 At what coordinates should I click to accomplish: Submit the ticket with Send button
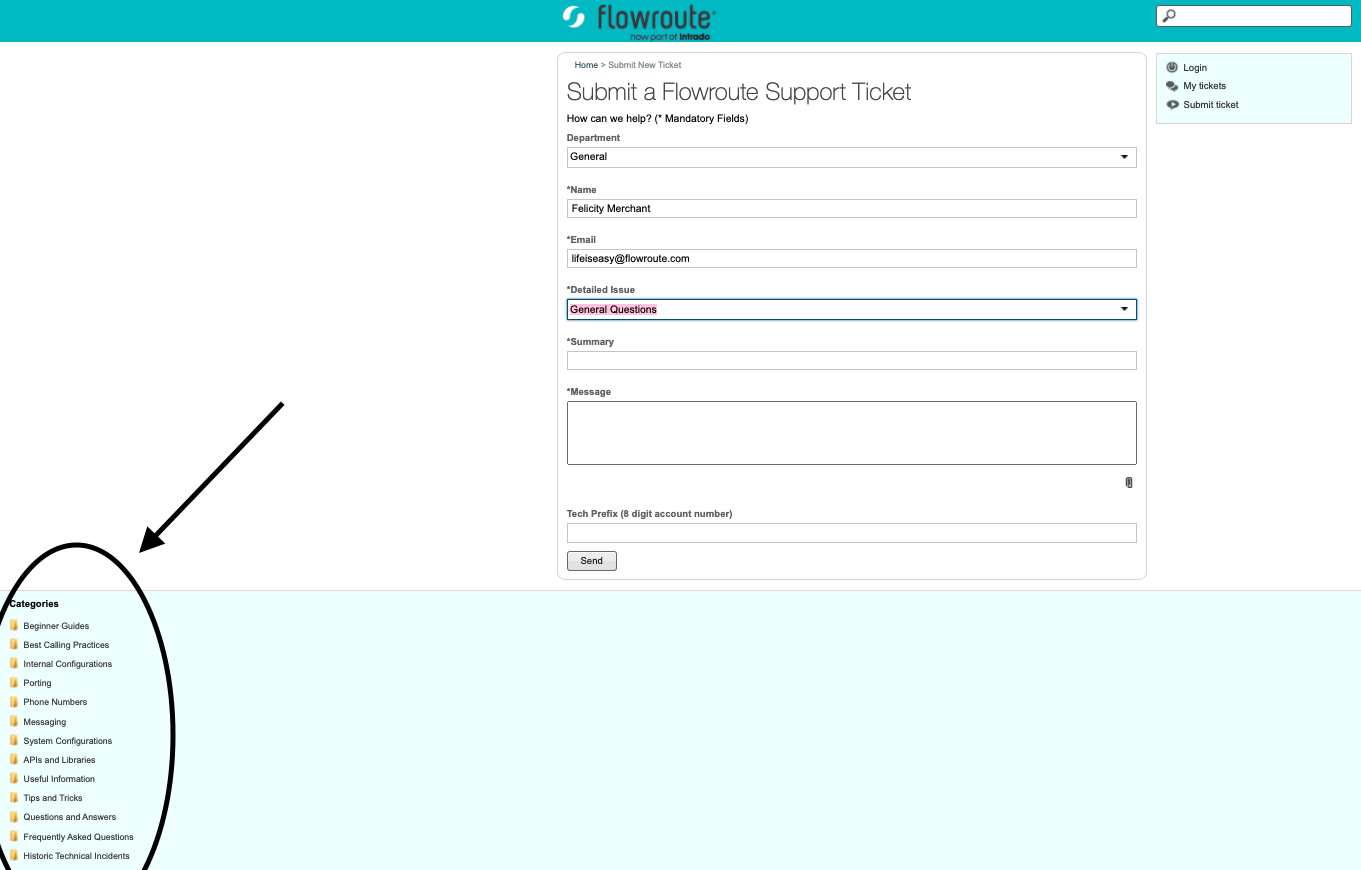click(x=592, y=561)
